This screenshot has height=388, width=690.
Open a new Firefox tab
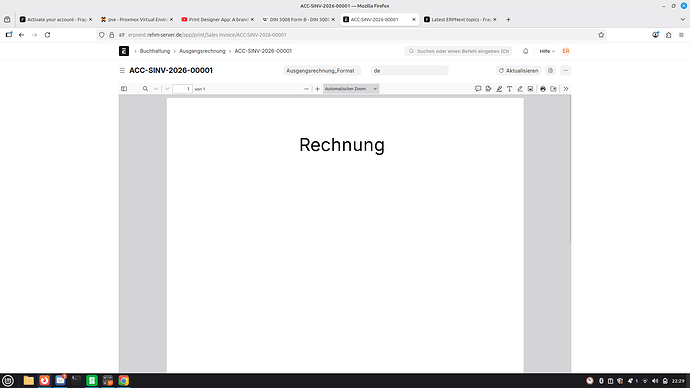pos(508,19)
